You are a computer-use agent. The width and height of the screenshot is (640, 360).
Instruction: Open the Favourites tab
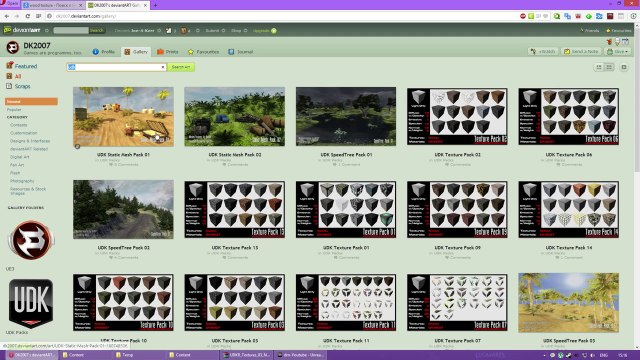pyautogui.click(x=204, y=52)
